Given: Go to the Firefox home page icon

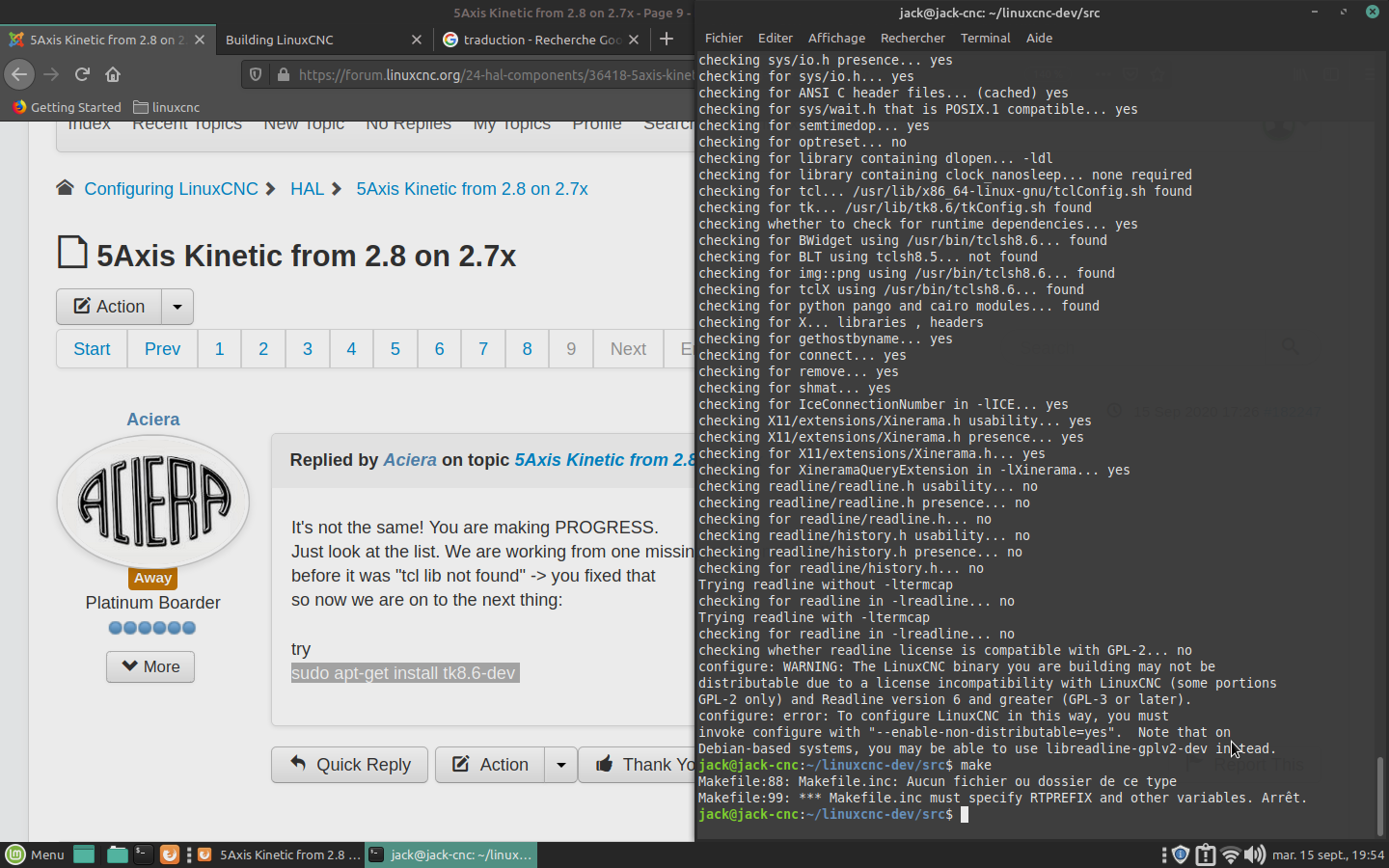Looking at the screenshot, I should click(113, 74).
